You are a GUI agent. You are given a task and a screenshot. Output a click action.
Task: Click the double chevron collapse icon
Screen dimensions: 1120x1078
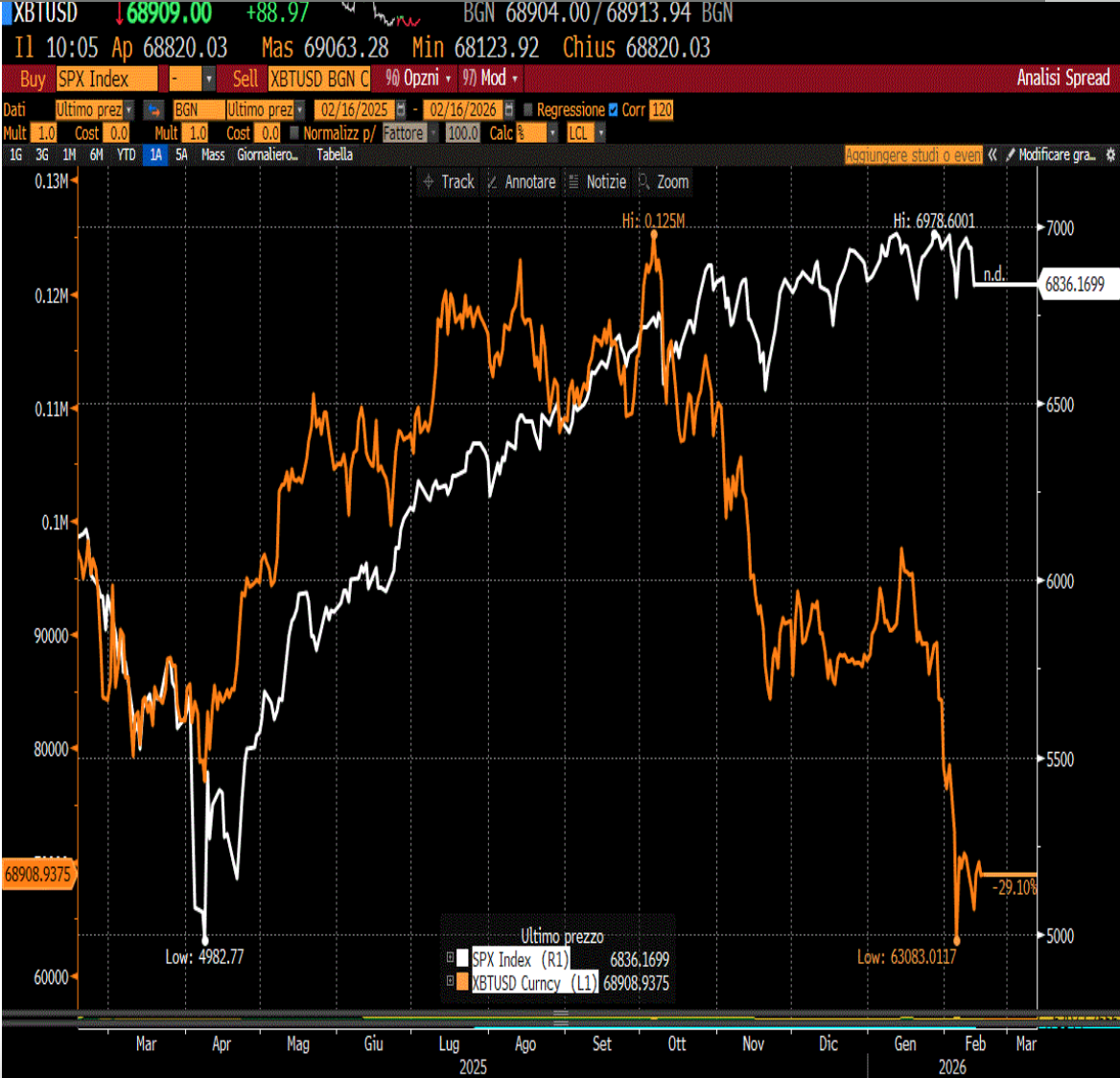click(992, 154)
